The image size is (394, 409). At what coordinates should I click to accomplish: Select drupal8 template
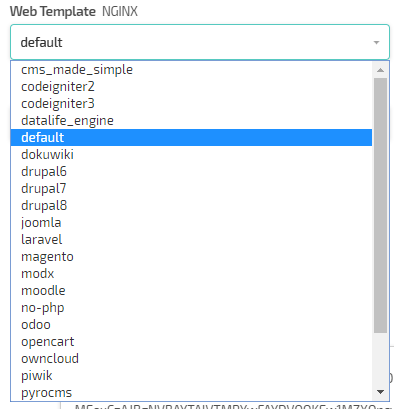[191, 206]
